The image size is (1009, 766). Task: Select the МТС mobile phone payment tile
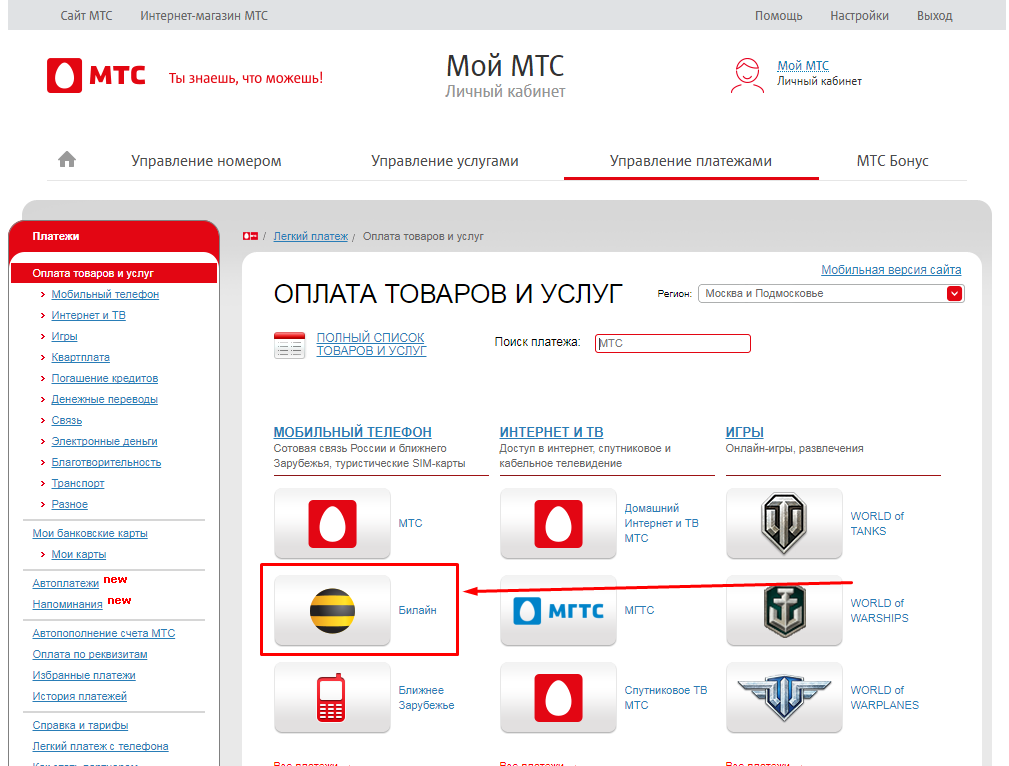pyautogui.click(x=332, y=523)
